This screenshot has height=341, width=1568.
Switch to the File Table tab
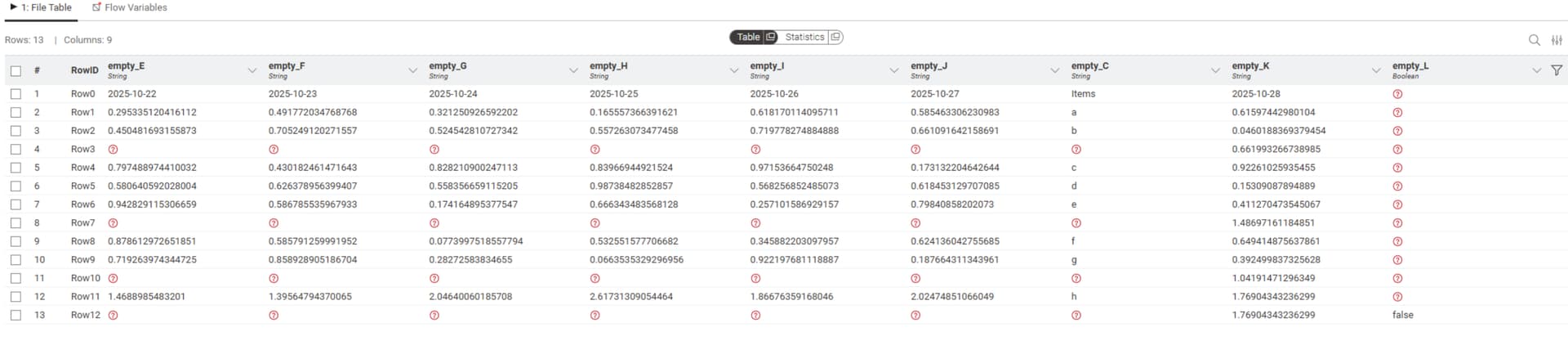pyautogui.click(x=41, y=7)
